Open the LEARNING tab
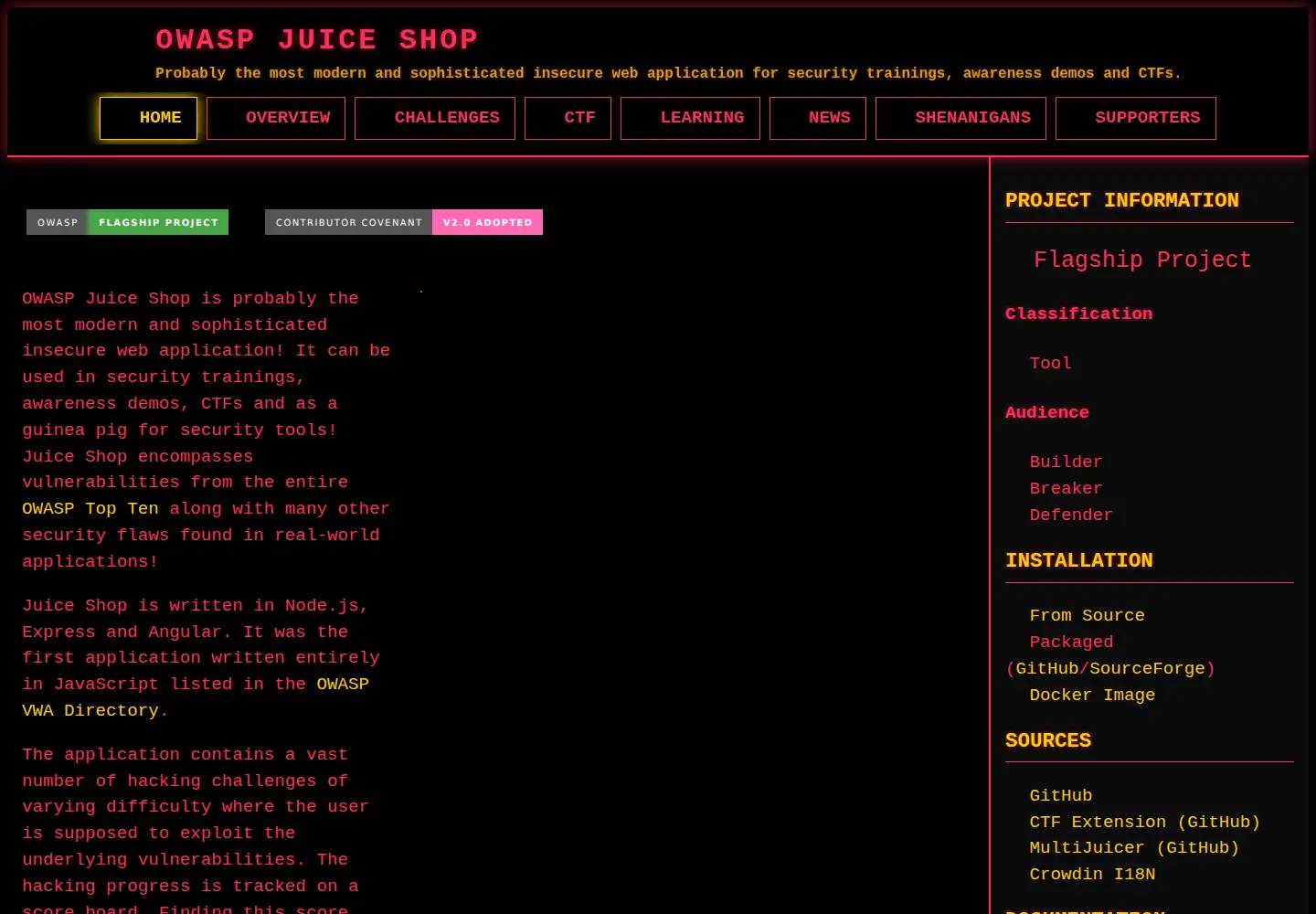The height and width of the screenshot is (914, 1316). [x=690, y=118]
